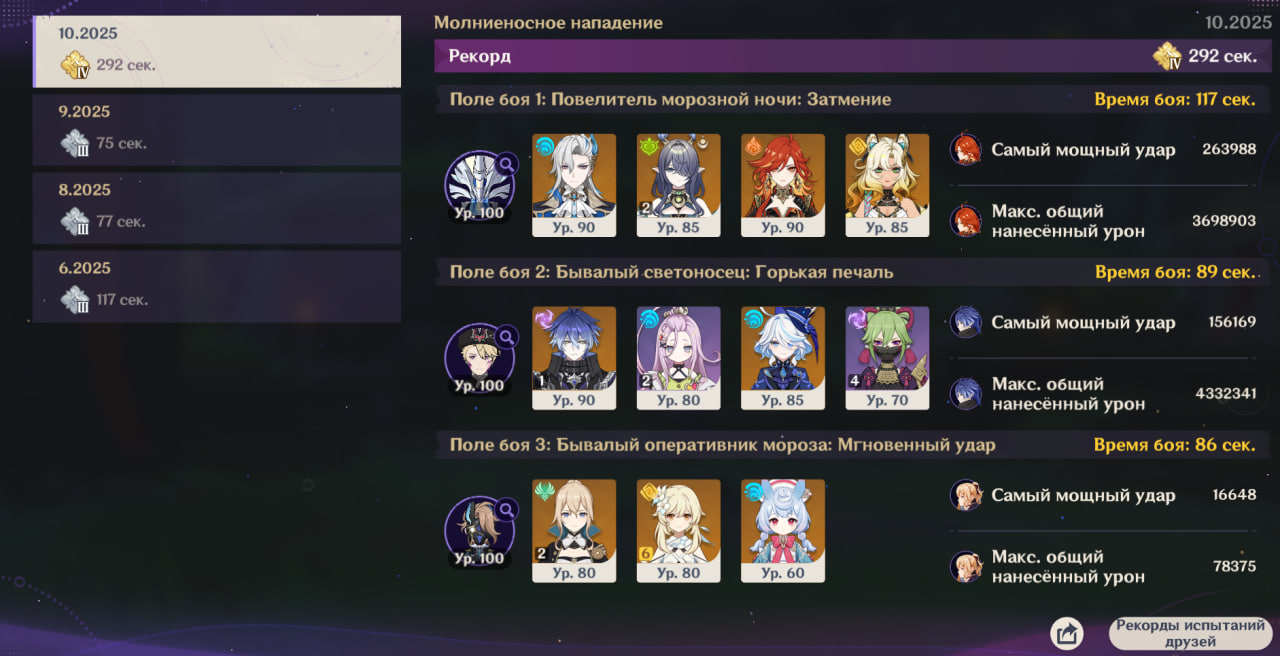This screenshot has width=1280, height=656.
Task: Click the stage 3 strongest-hit character icon
Action: (x=965, y=495)
